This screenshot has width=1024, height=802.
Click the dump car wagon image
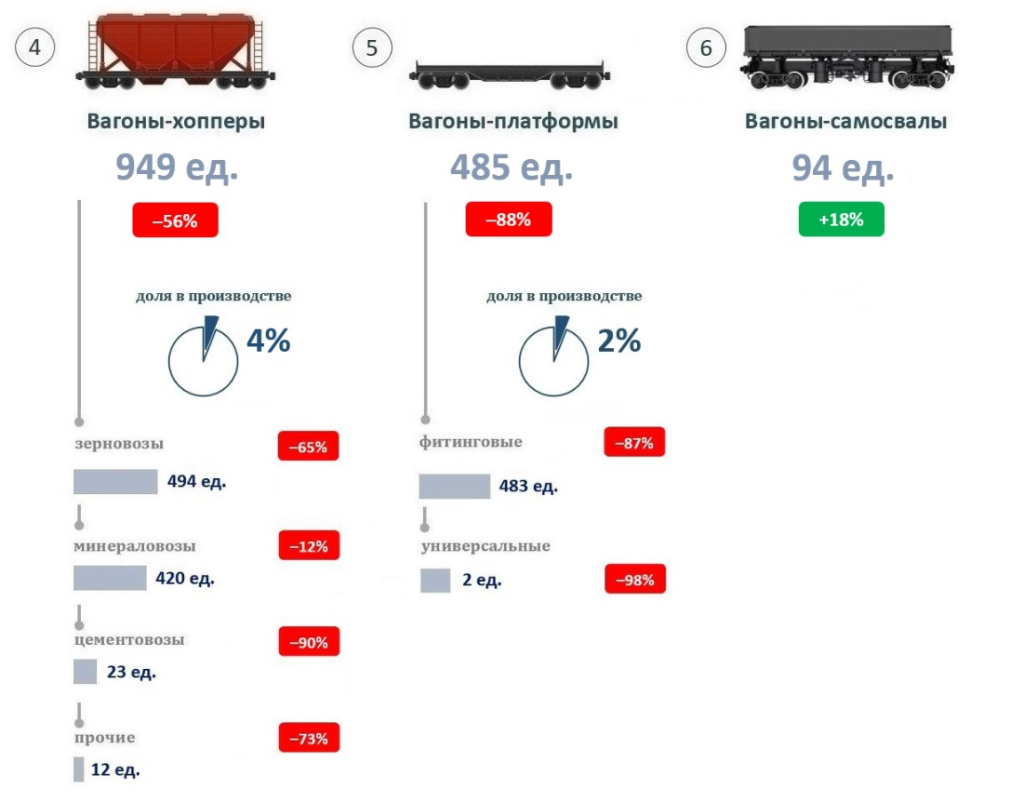click(x=846, y=57)
